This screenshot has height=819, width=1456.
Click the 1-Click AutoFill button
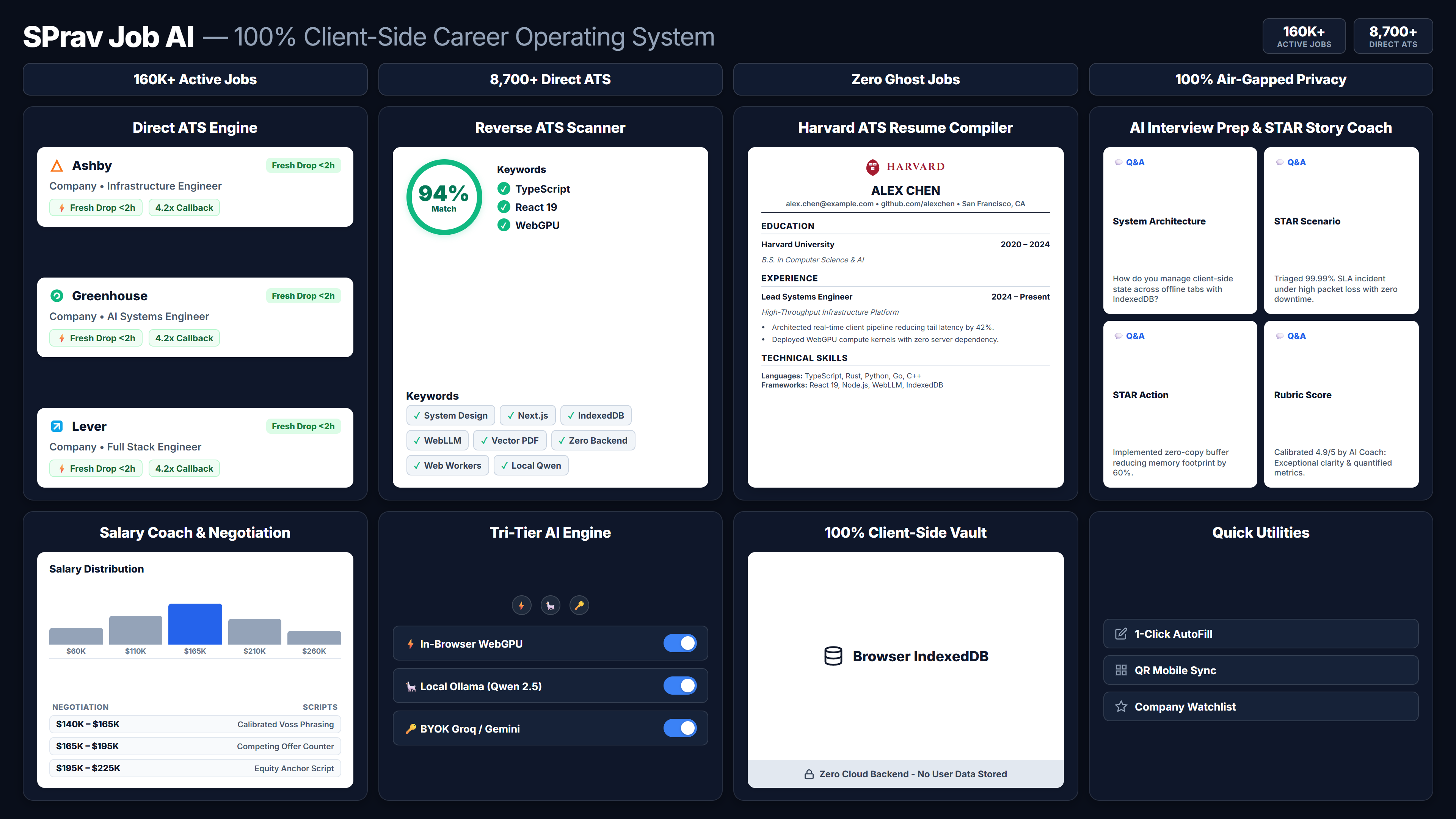click(1260, 634)
